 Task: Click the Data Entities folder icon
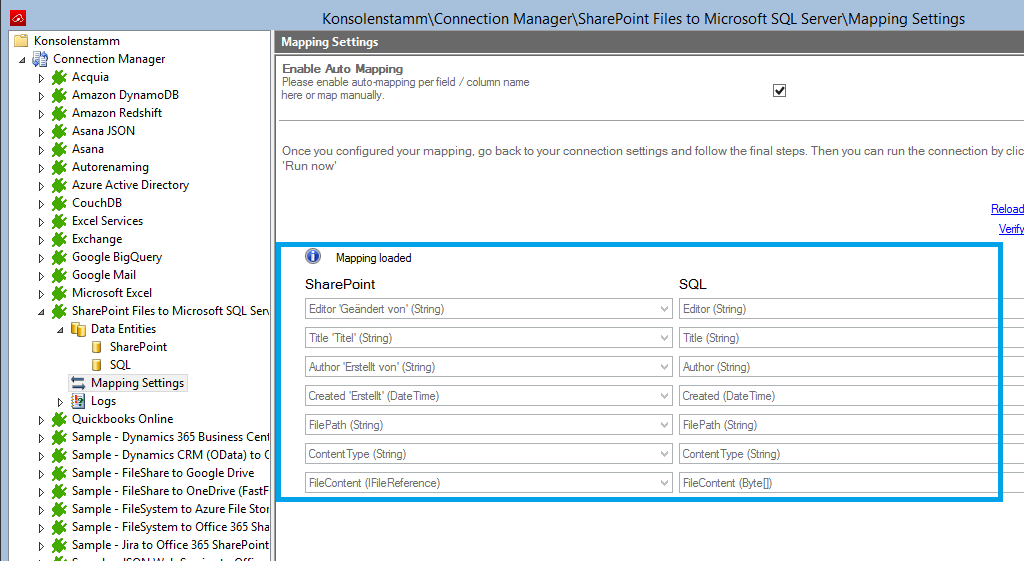(x=78, y=329)
